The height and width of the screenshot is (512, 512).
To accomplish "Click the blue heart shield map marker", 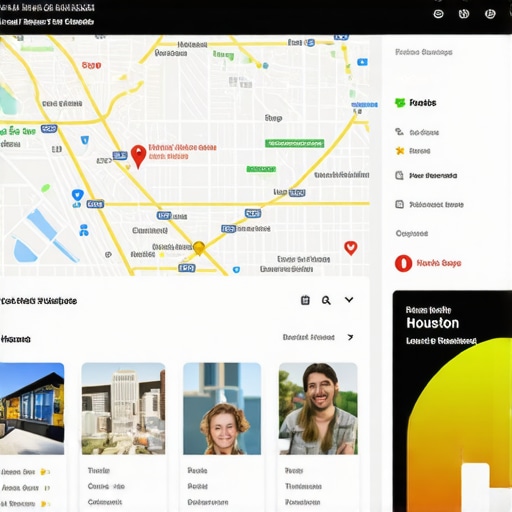I will click(x=78, y=195).
